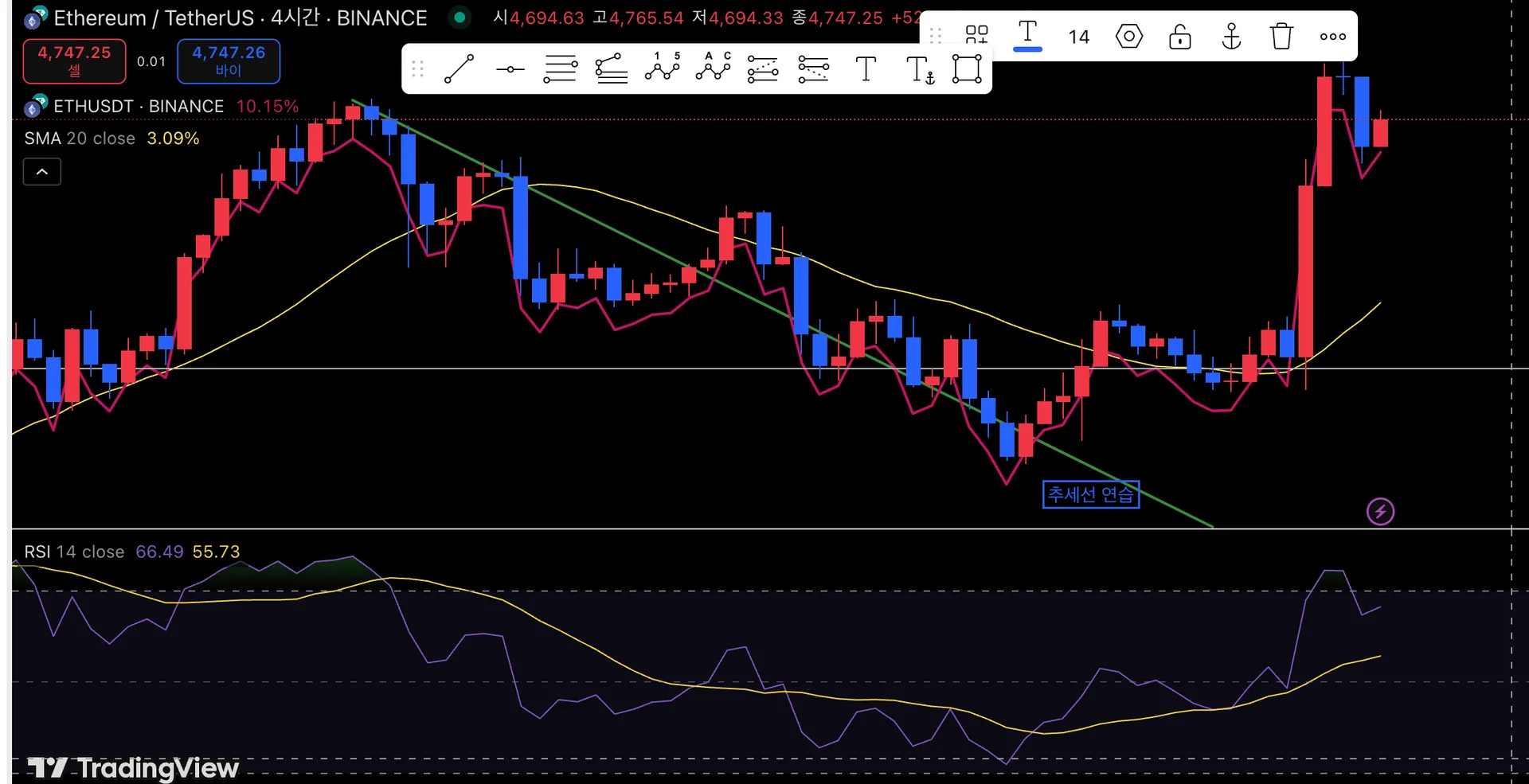Image resolution: width=1529 pixels, height=784 pixels.
Task: Click the selection toolbar drag handle
Action: (936, 36)
